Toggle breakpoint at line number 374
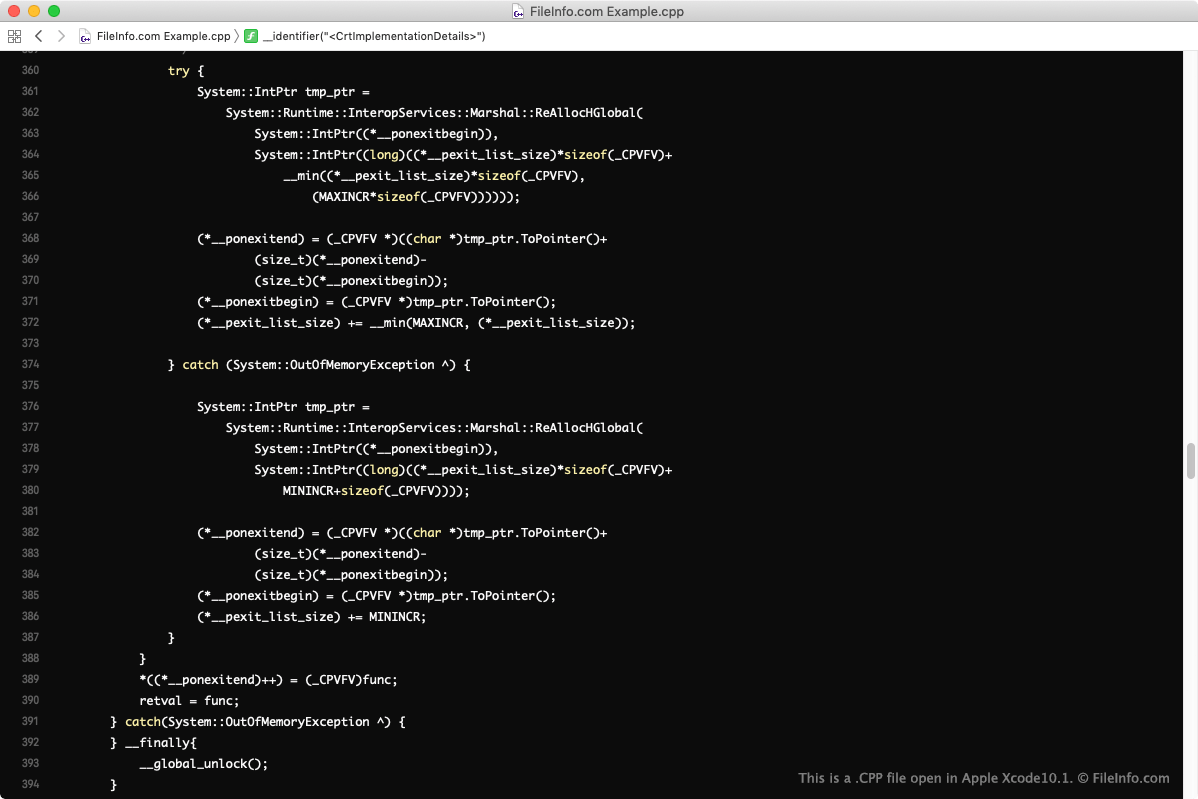Image resolution: width=1198 pixels, height=799 pixels. click(x=30, y=365)
